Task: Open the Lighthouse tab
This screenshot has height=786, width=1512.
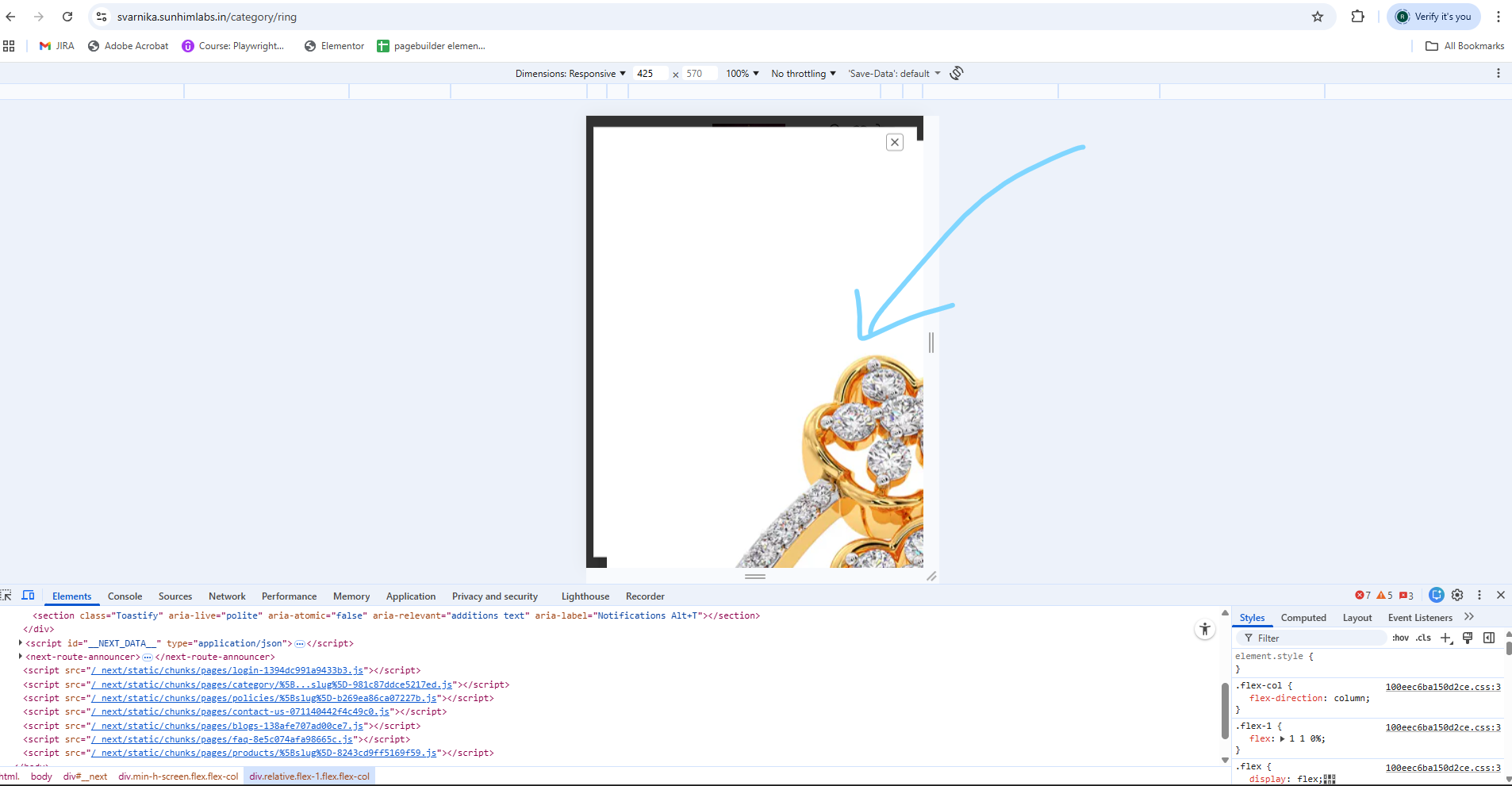Action: [x=585, y=596]
